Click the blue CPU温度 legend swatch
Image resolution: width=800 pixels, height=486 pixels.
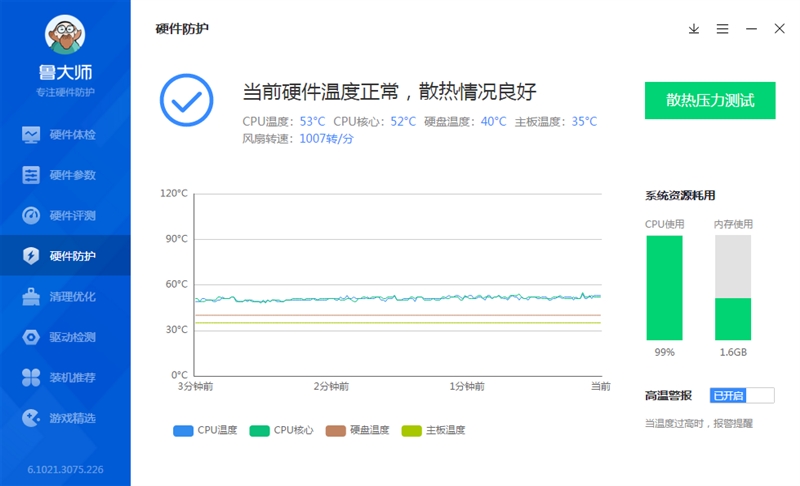click(183, 430)
